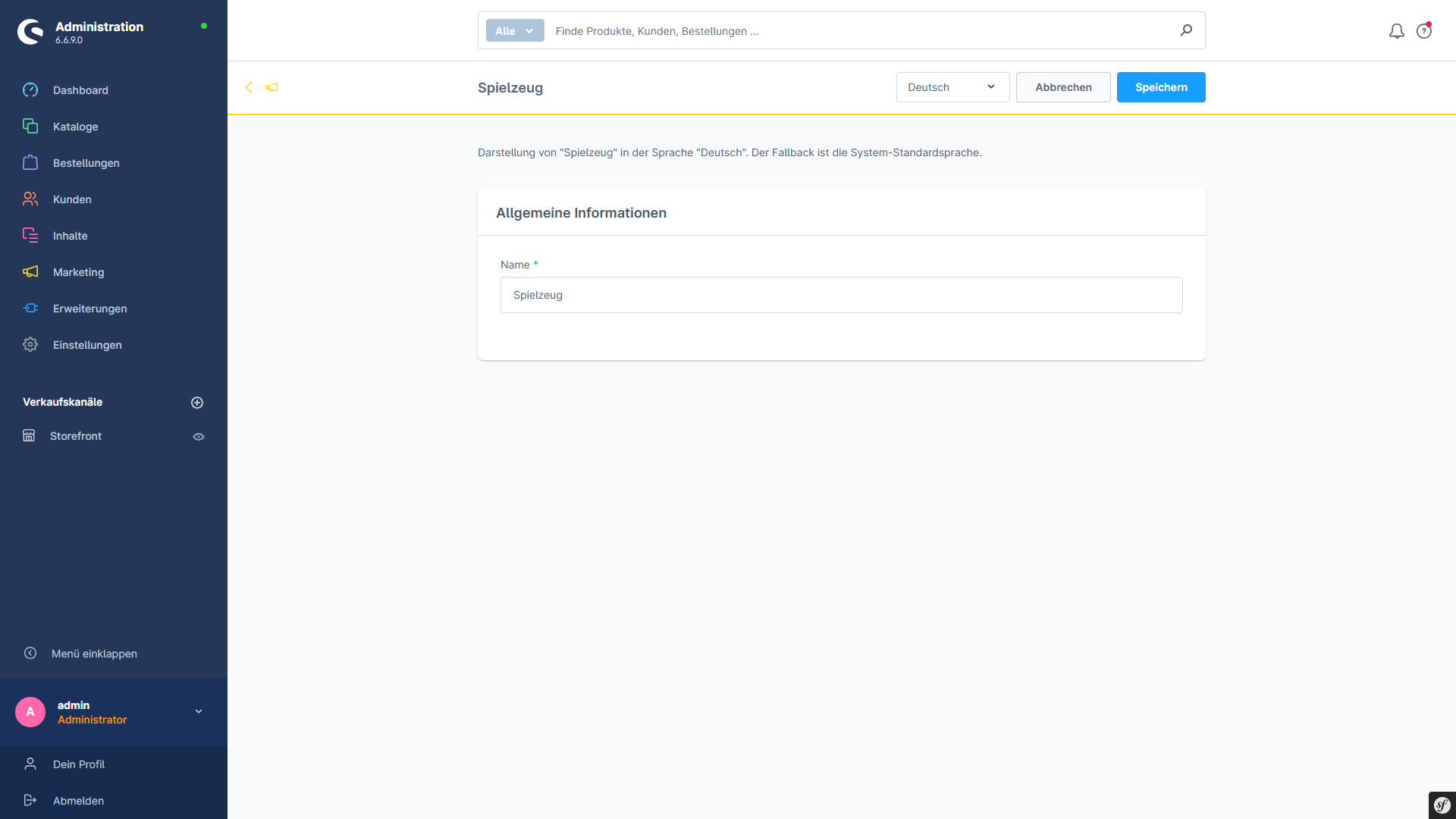
Task: Click the Abbrechen button
Action: click(x=1063, y=87)
